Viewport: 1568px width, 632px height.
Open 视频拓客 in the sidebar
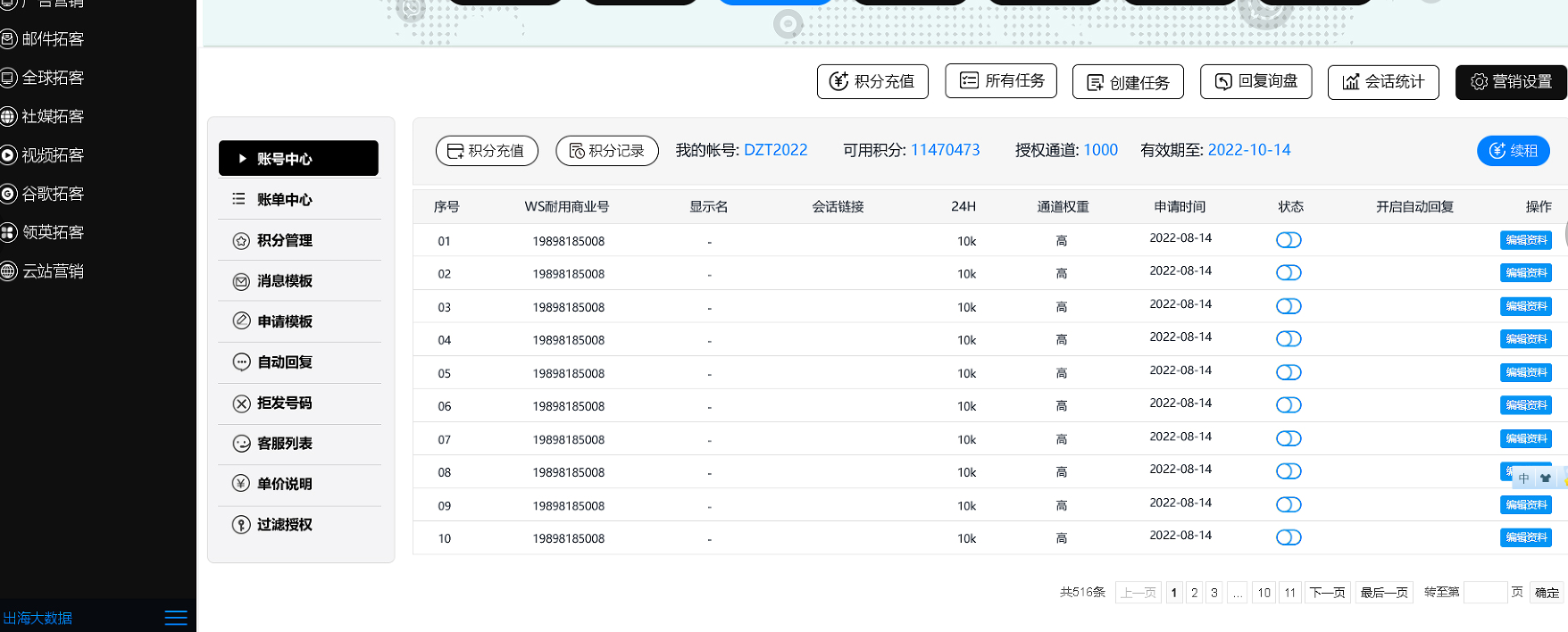[52, 155]
